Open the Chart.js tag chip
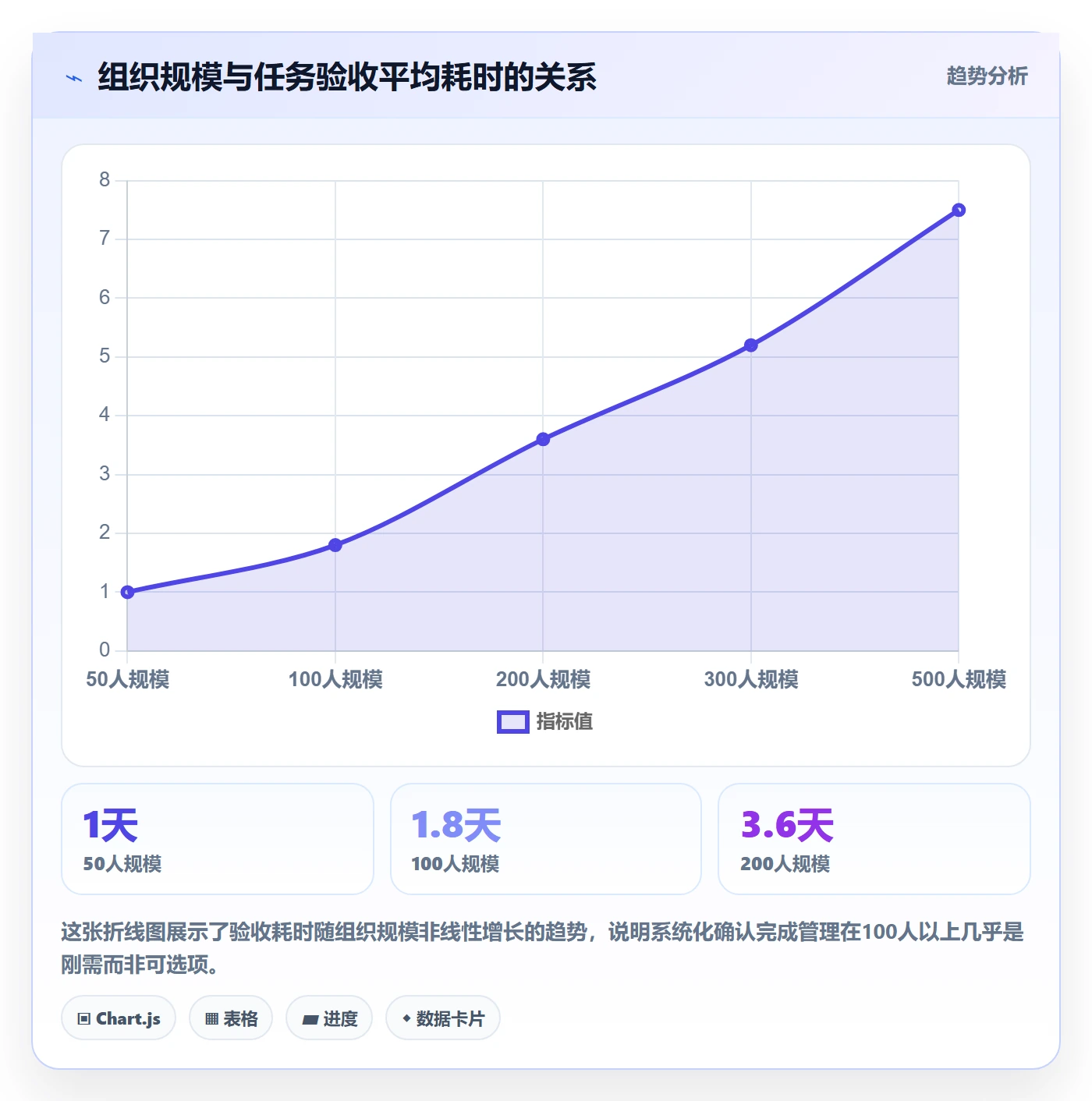The height and width of the screenshot is (1101, 1092). pos(119,1018)
